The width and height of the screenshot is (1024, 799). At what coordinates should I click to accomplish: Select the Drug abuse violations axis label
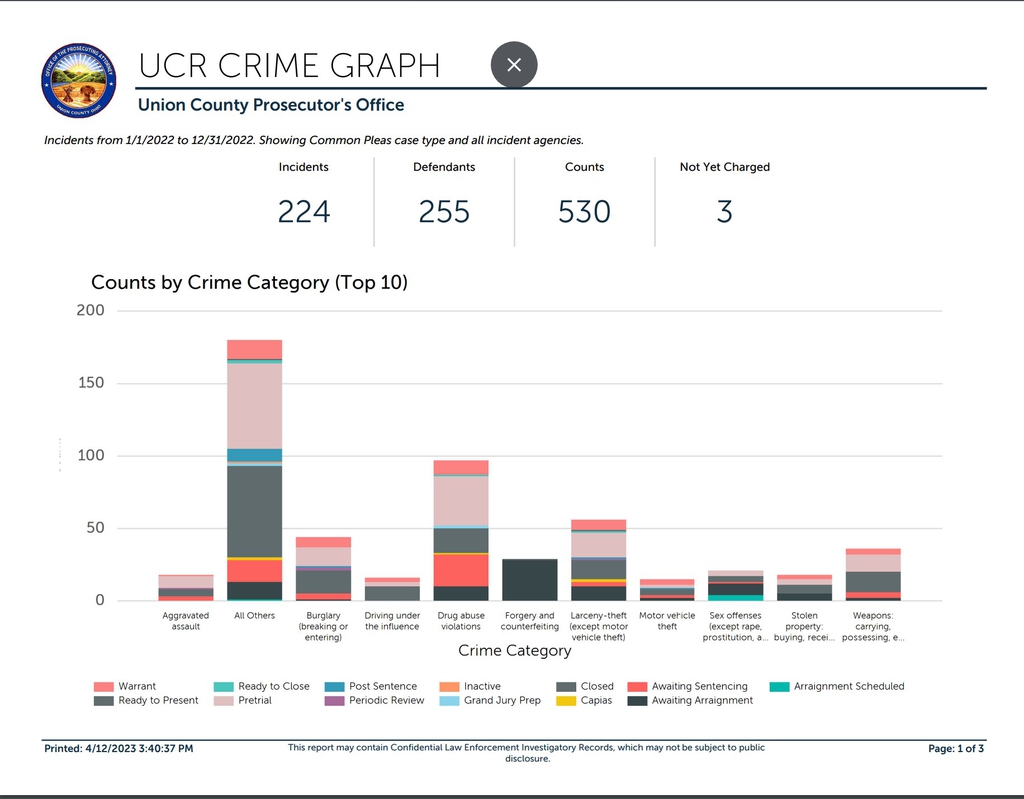pyautogui.click(x=460, y=621)
